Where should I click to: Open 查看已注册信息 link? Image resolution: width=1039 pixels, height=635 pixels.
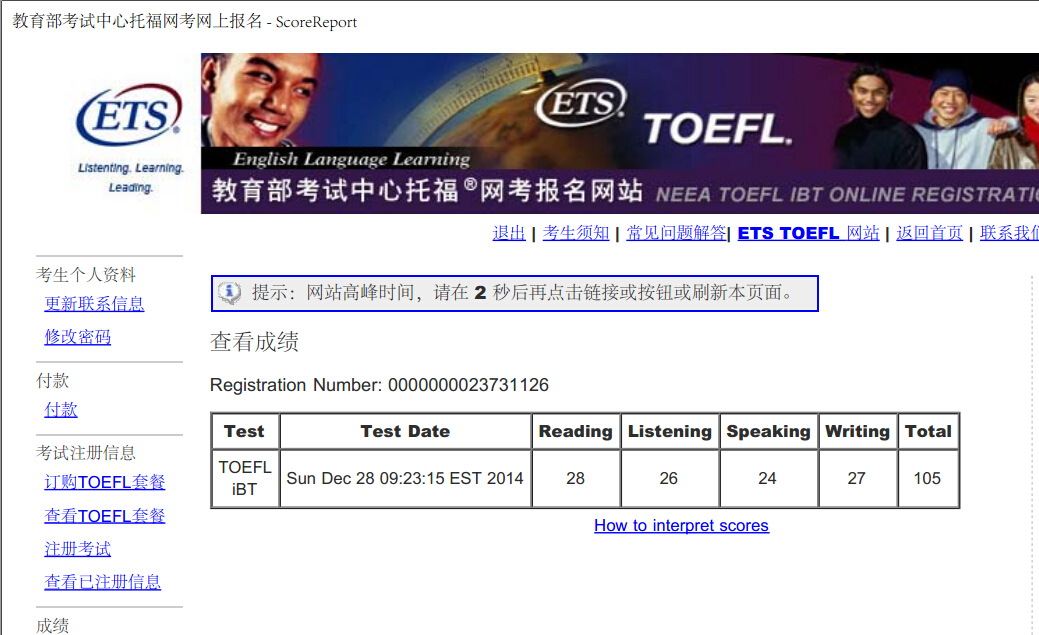pyautogui.click(x=103, y=582)
